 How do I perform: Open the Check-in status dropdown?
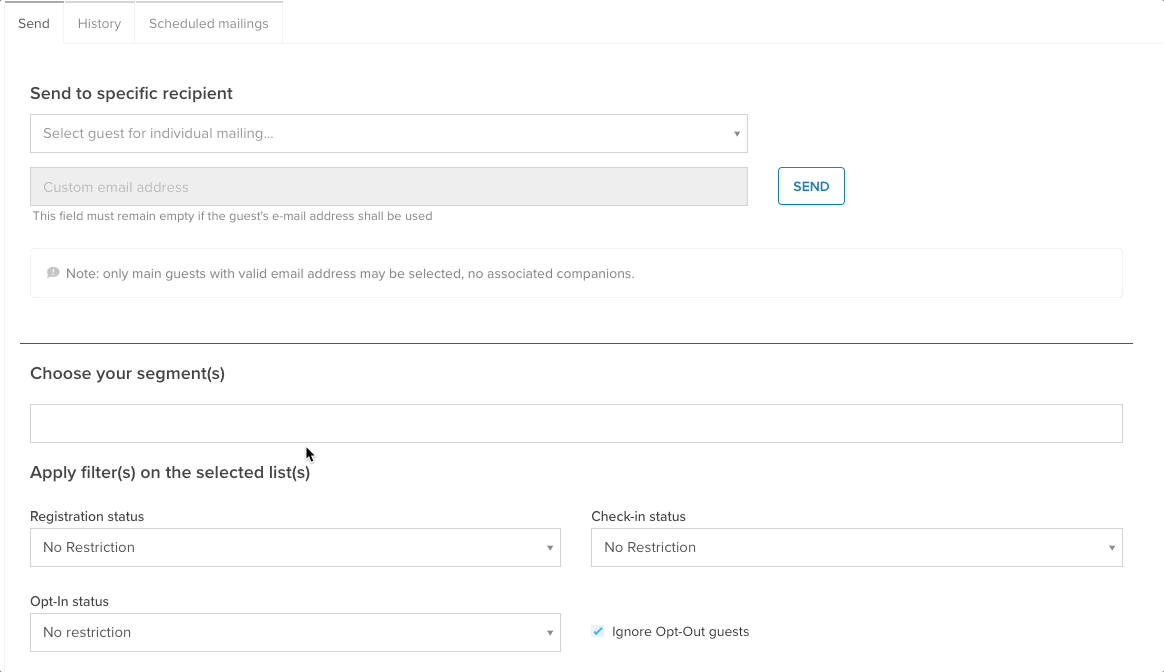pyautogui.click(x=856, y=548)
